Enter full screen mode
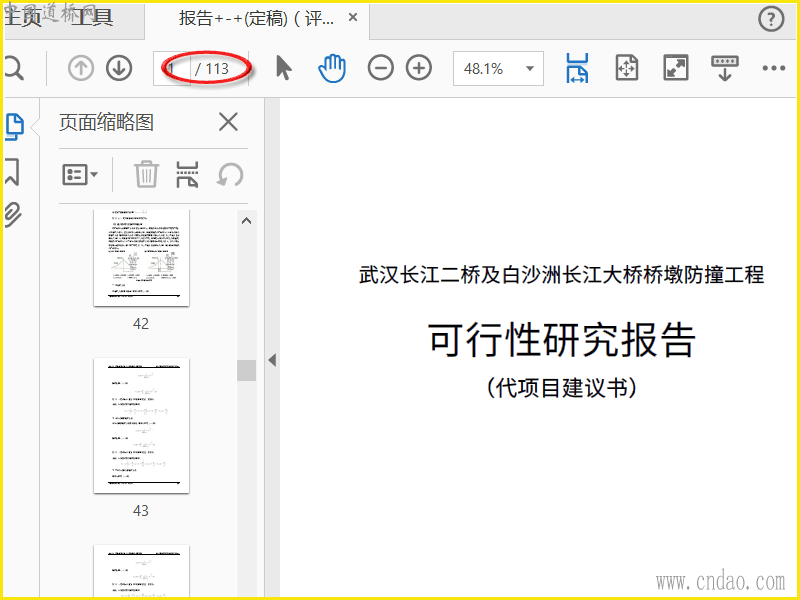The image size is (800, 600). coord(676,68)
